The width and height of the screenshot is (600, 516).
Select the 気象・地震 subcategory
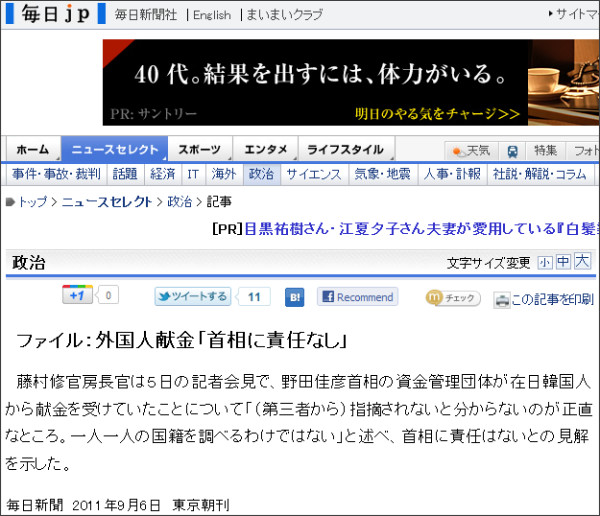(383, 174)
